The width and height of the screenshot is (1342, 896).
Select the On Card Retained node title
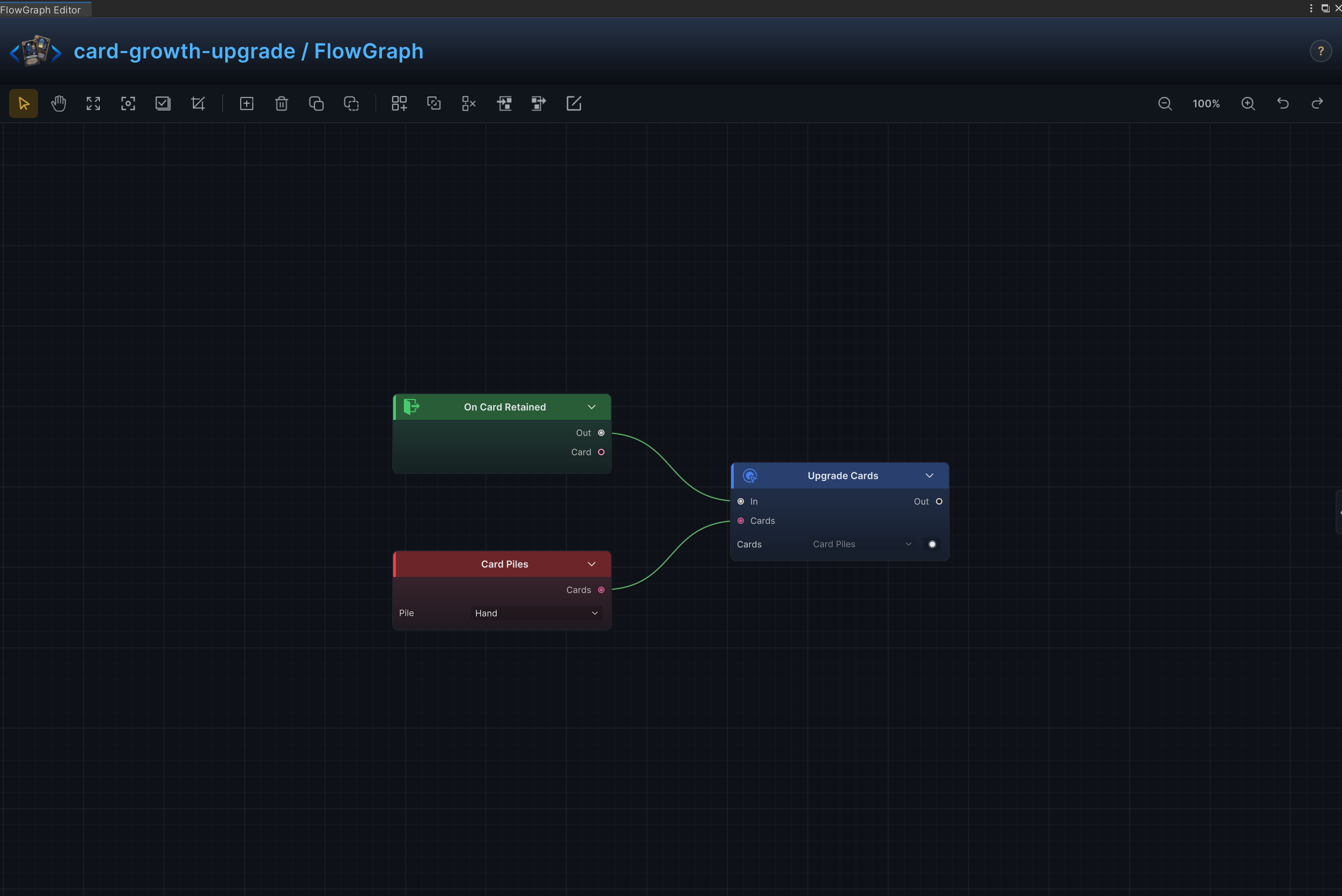(505, 407)
